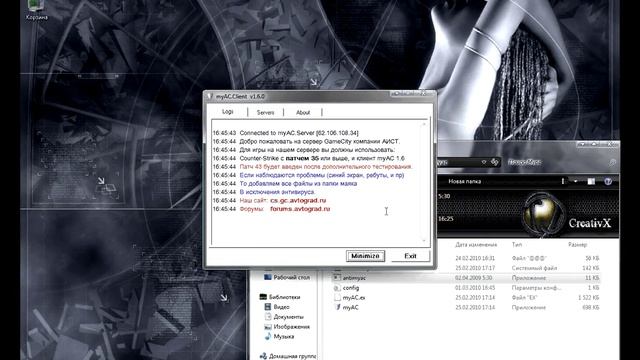Image resolution: width=640 pixels, height=360 pixels.
Task: Select the config file icon
Action: click(x=337, y=288)
